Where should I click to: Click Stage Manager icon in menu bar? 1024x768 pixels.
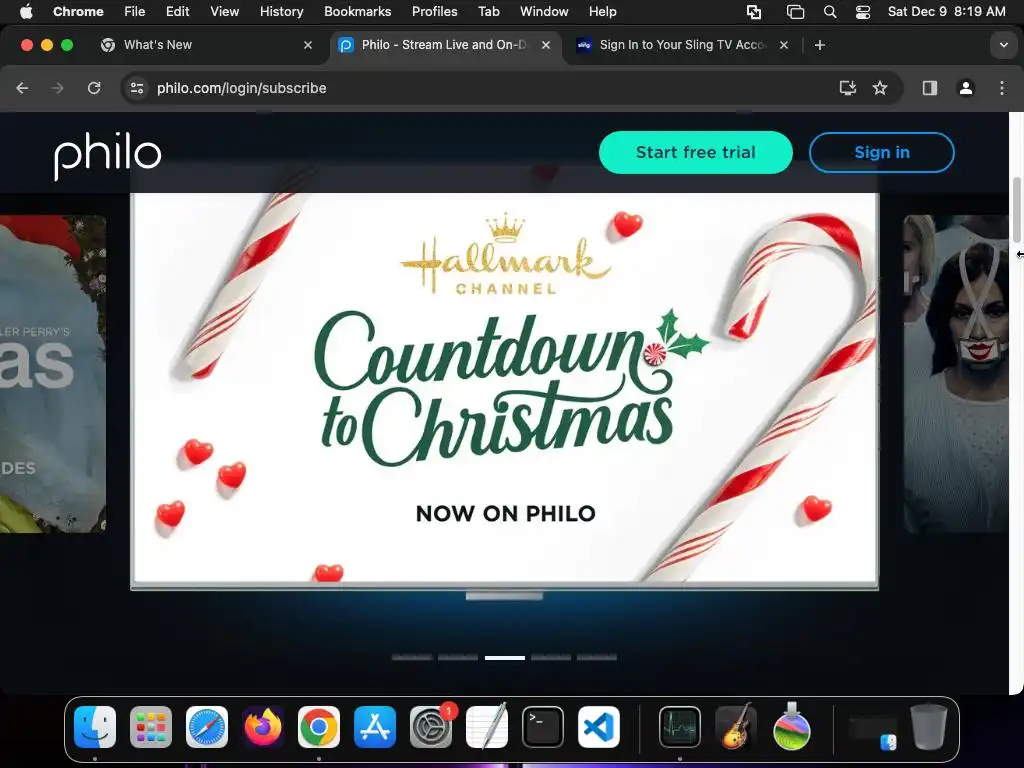coord(795,12)
